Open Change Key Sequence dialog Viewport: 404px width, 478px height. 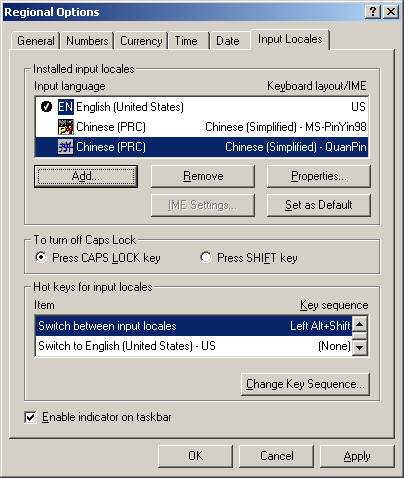[305, 384]
